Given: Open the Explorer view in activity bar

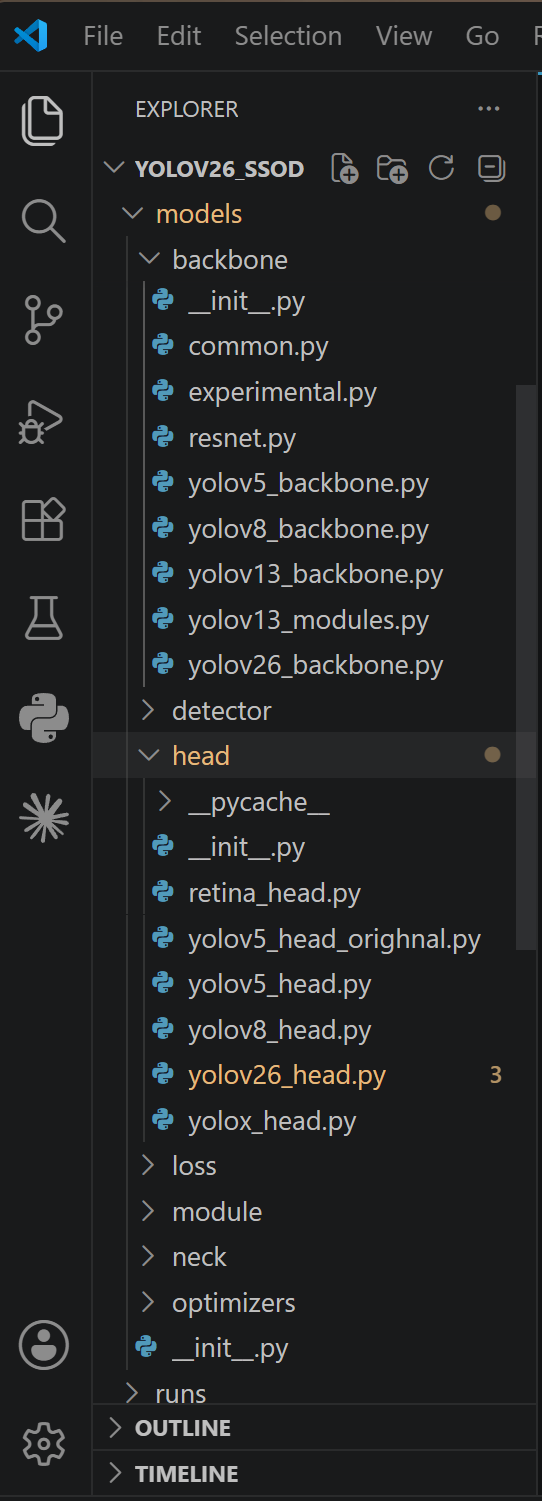Looking at the screenshot, I should pyautogui.click(x=43, y=120).
